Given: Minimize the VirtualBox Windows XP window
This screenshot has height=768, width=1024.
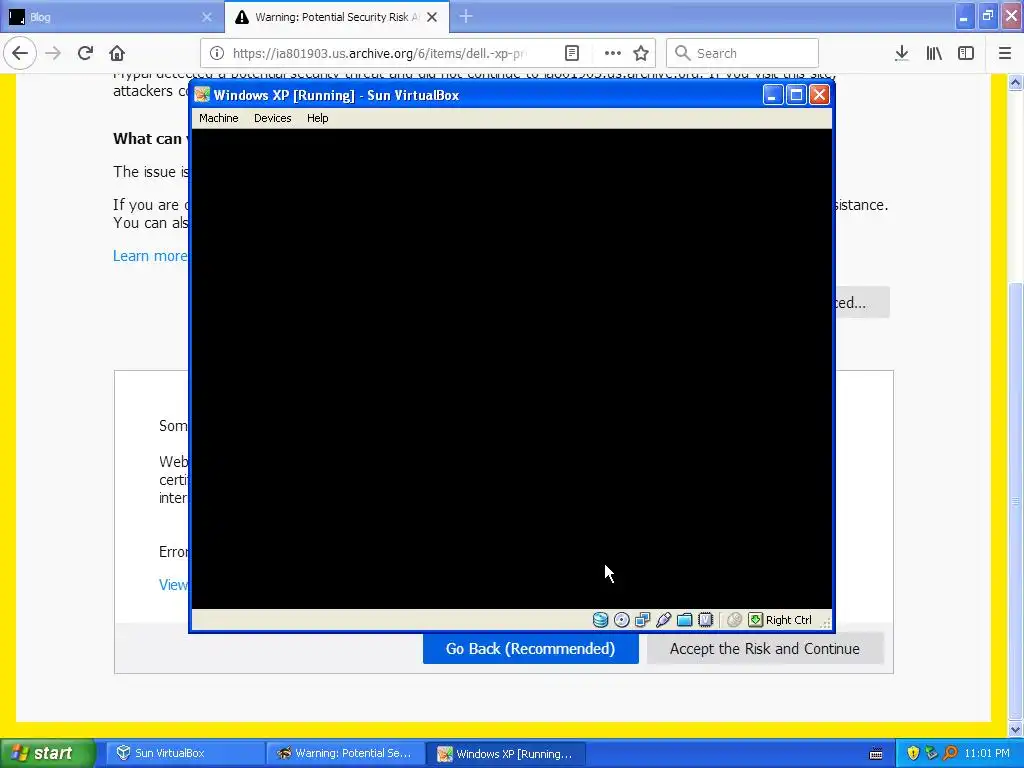Looking at the screenshot, I should pos(773,95).
